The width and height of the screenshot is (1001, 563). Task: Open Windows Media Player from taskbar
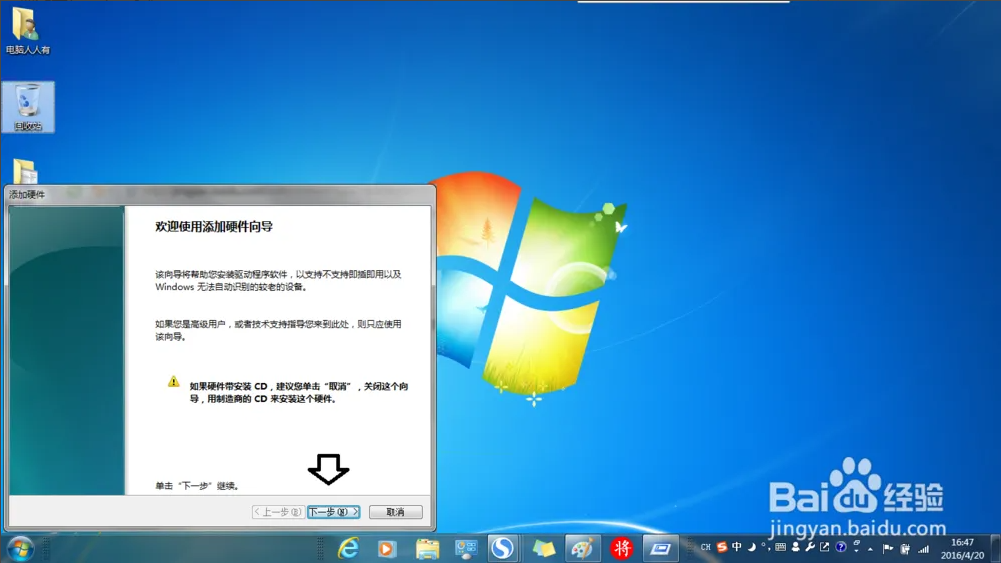(387, 548)
